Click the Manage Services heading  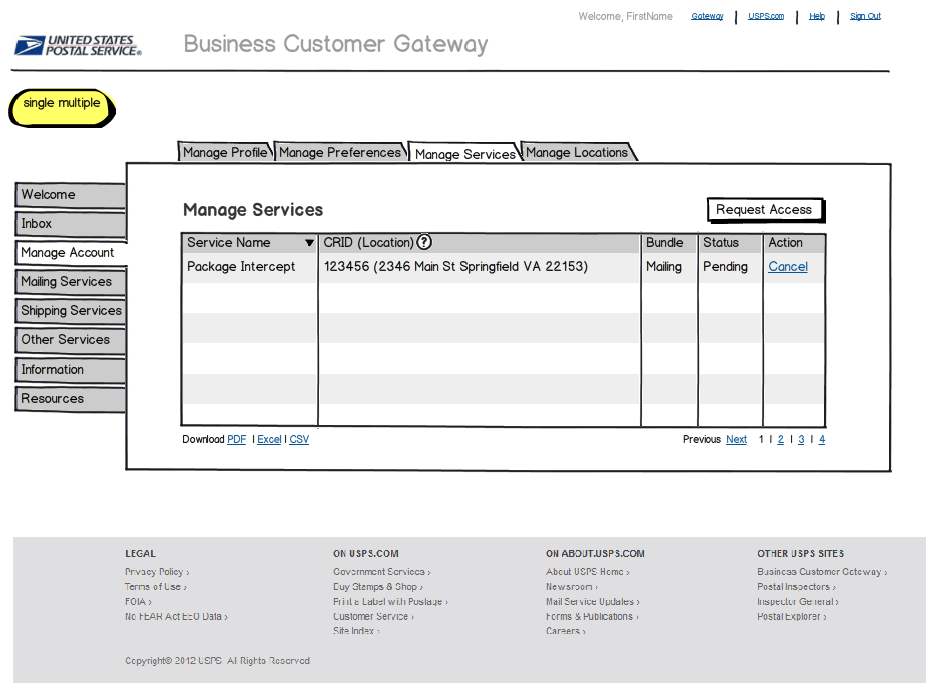pyautogui.click(x=253, y=210)
